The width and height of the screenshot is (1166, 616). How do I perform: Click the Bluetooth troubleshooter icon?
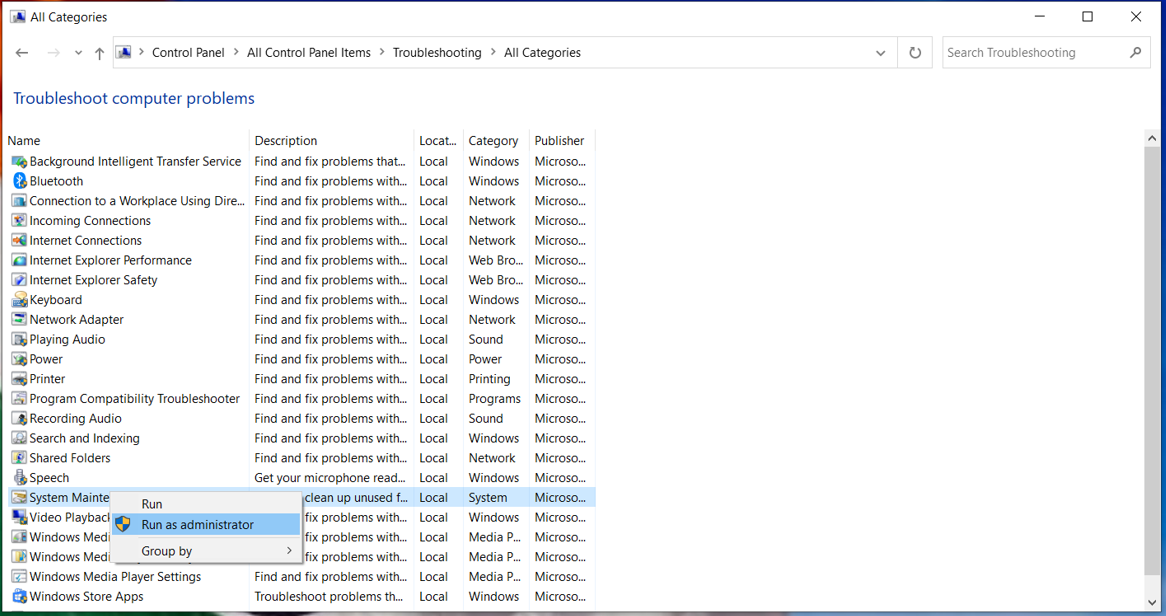point(20,181)
